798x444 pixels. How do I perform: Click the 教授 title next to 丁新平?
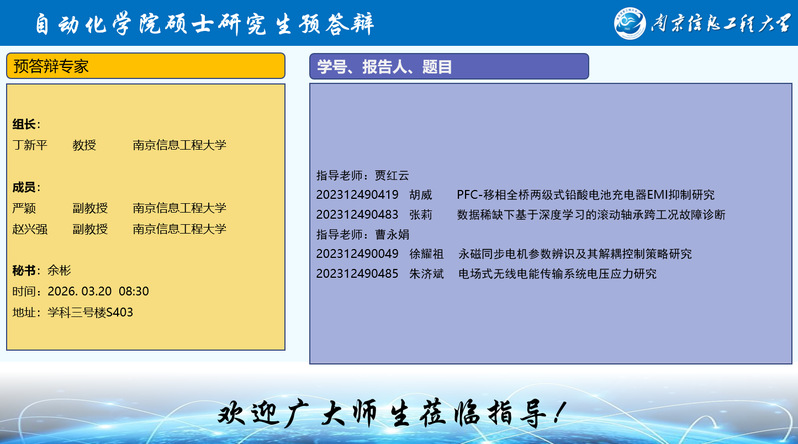84,145
